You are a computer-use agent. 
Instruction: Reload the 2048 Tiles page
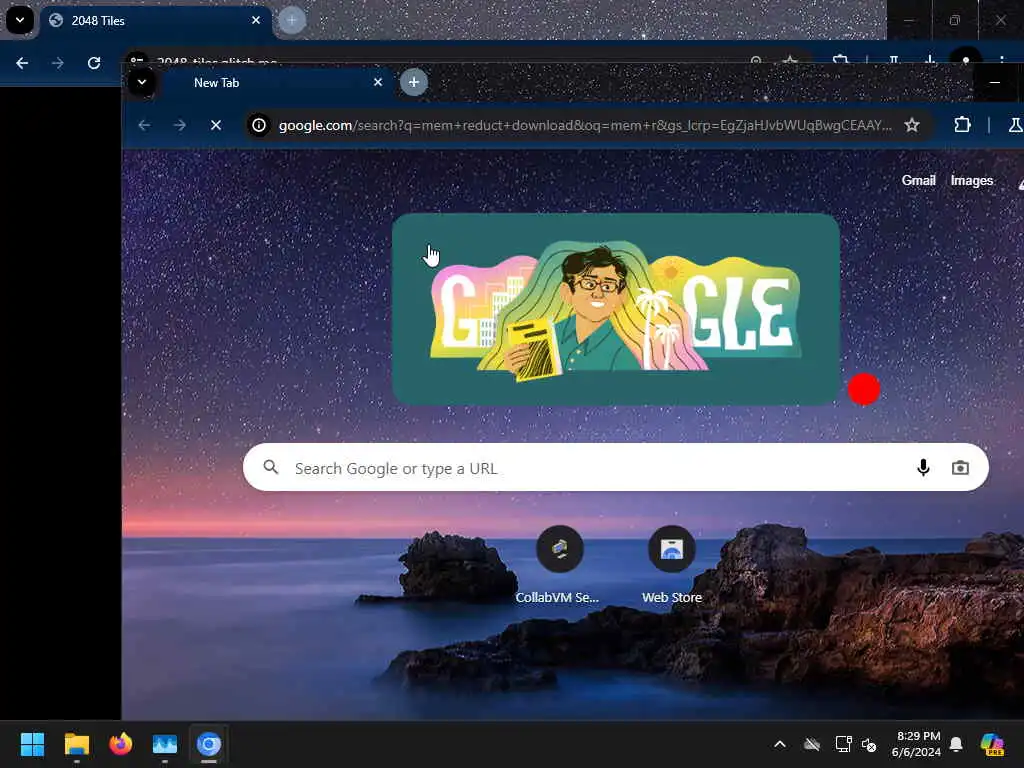tap(94, 63)
